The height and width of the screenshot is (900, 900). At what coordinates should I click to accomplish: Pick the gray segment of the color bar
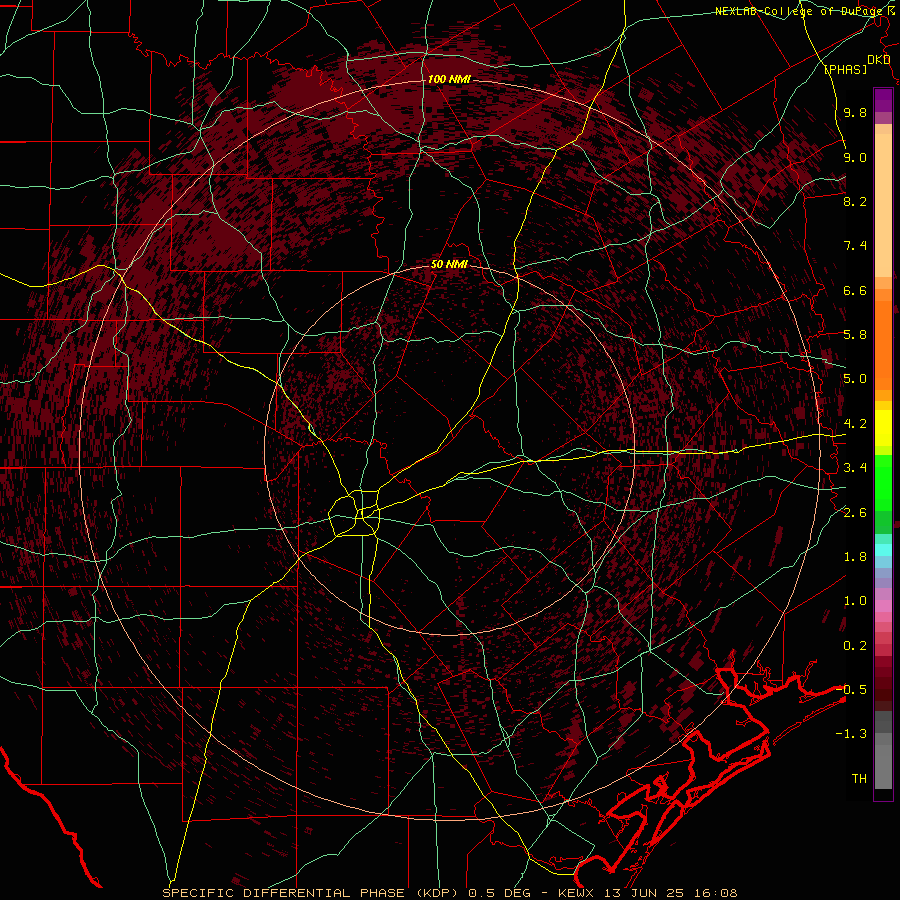click(883, 752)
